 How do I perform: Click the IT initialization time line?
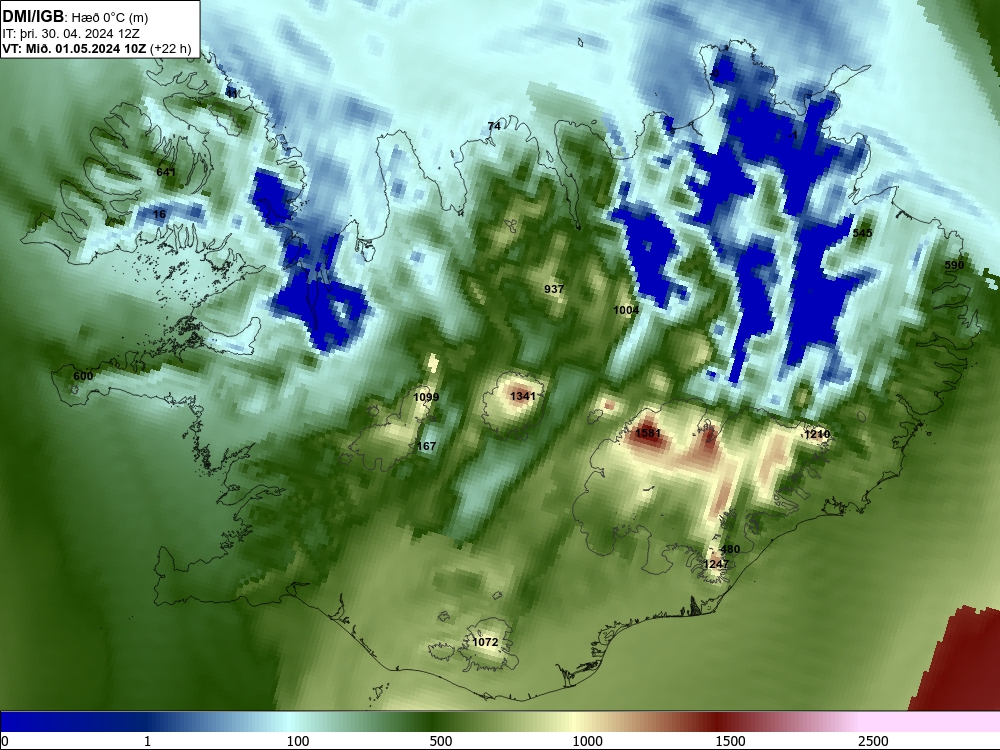click(71, 34)
